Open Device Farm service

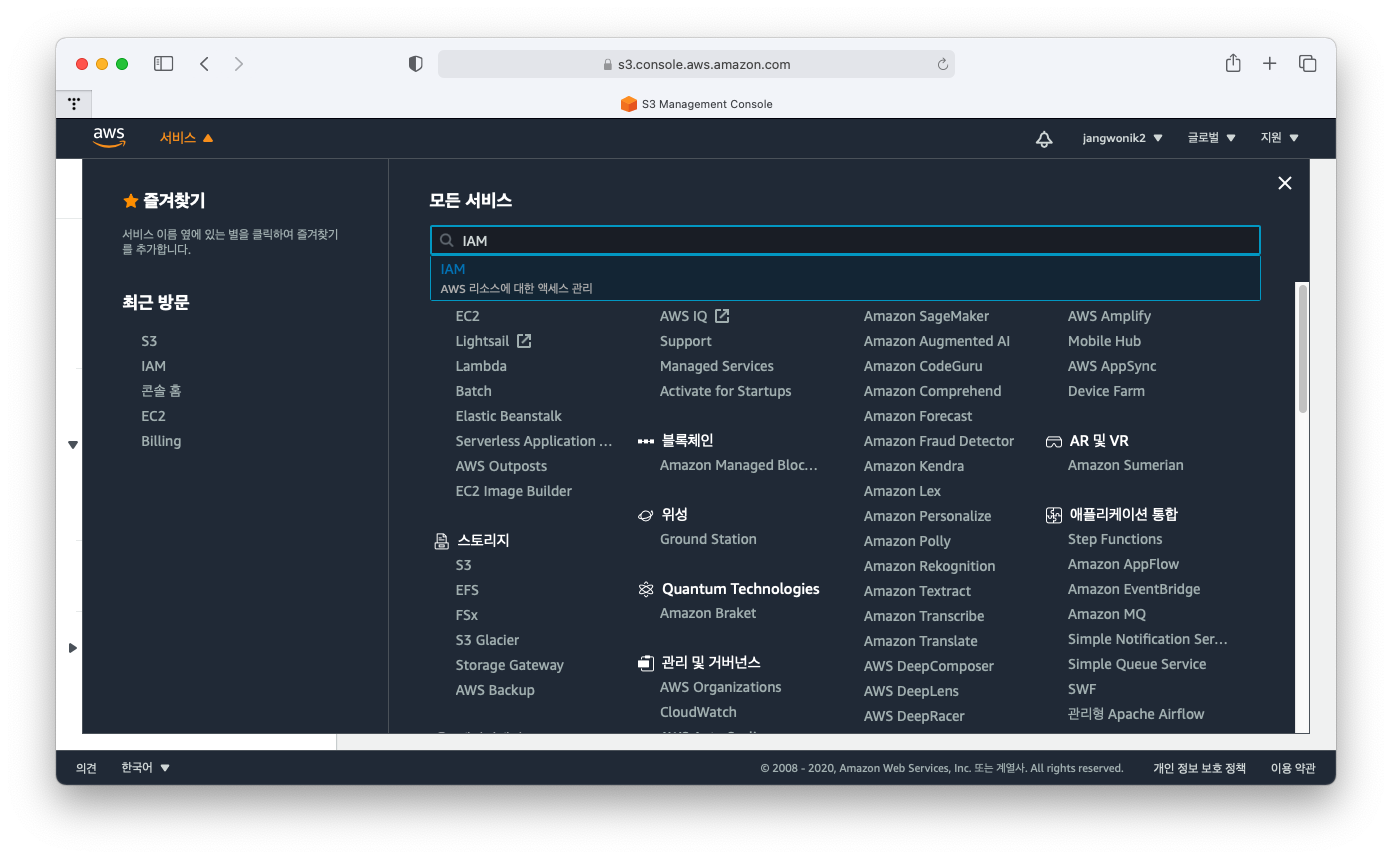1106,391
